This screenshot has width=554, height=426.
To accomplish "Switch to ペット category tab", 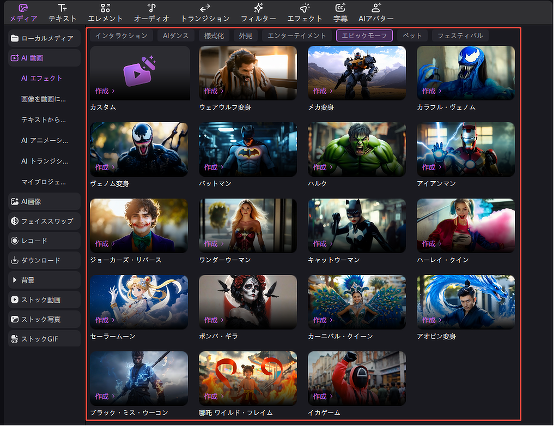I will (x=412, y=36).
